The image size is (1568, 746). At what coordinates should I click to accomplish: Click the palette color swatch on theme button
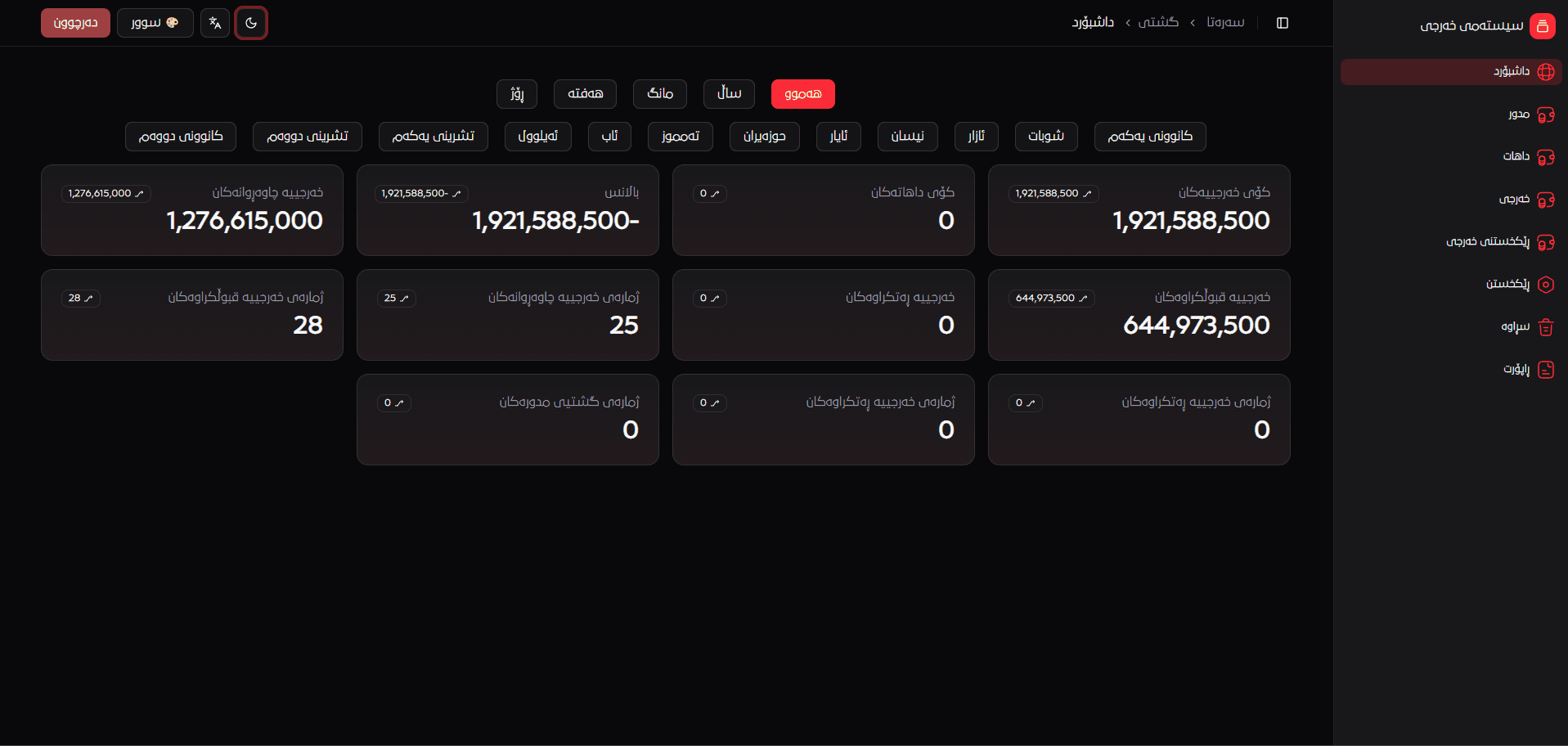coord(173,23)
